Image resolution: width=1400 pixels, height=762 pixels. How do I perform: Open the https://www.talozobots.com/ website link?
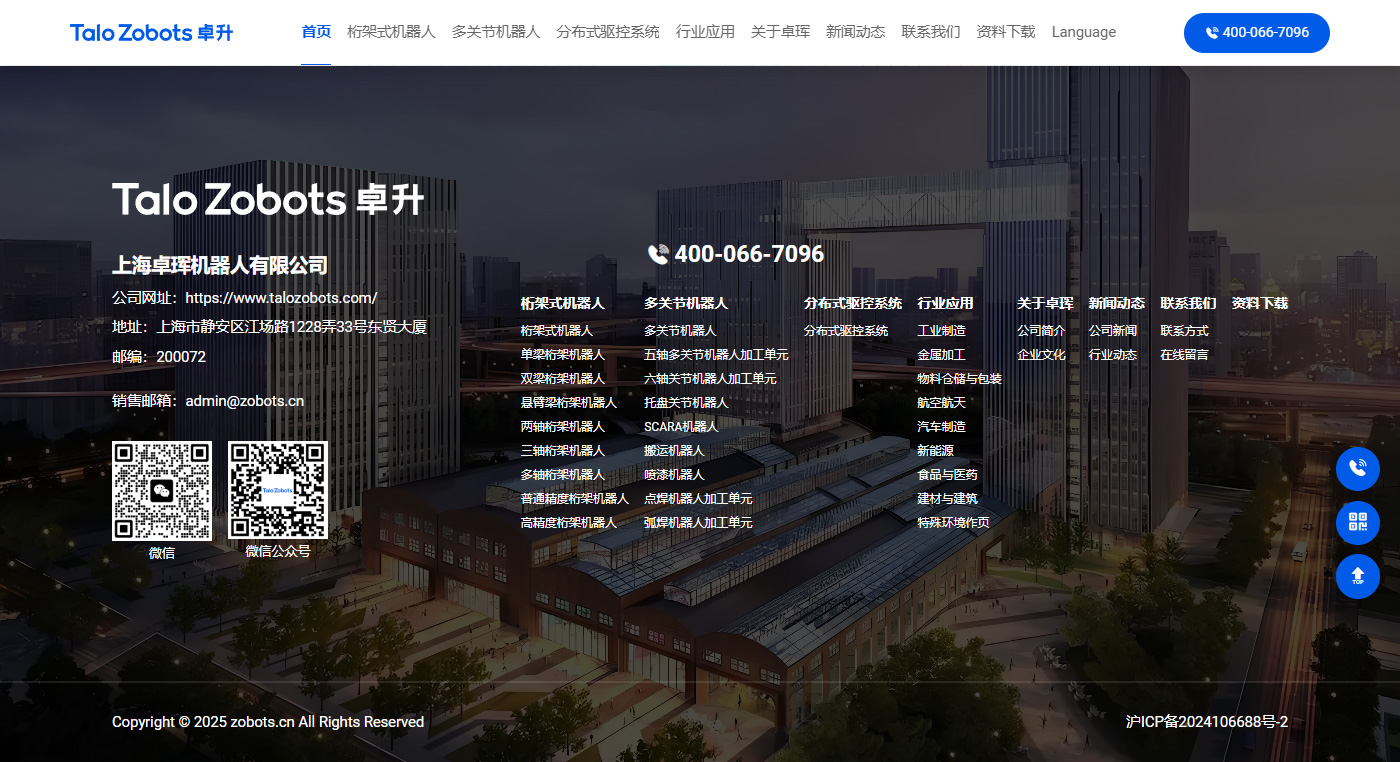(x=282, y=298)
